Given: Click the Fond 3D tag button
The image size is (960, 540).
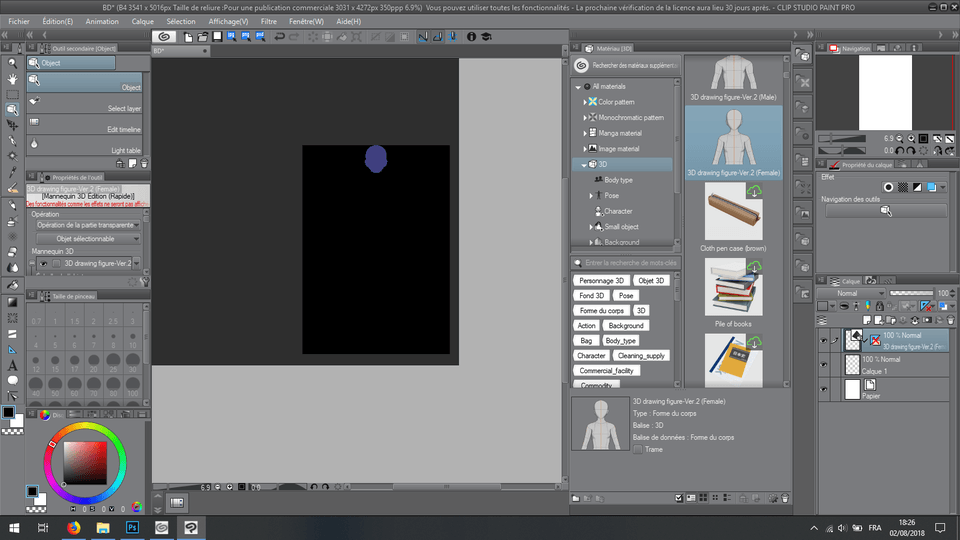Looking at the screenshot, I should coord(591,296).
